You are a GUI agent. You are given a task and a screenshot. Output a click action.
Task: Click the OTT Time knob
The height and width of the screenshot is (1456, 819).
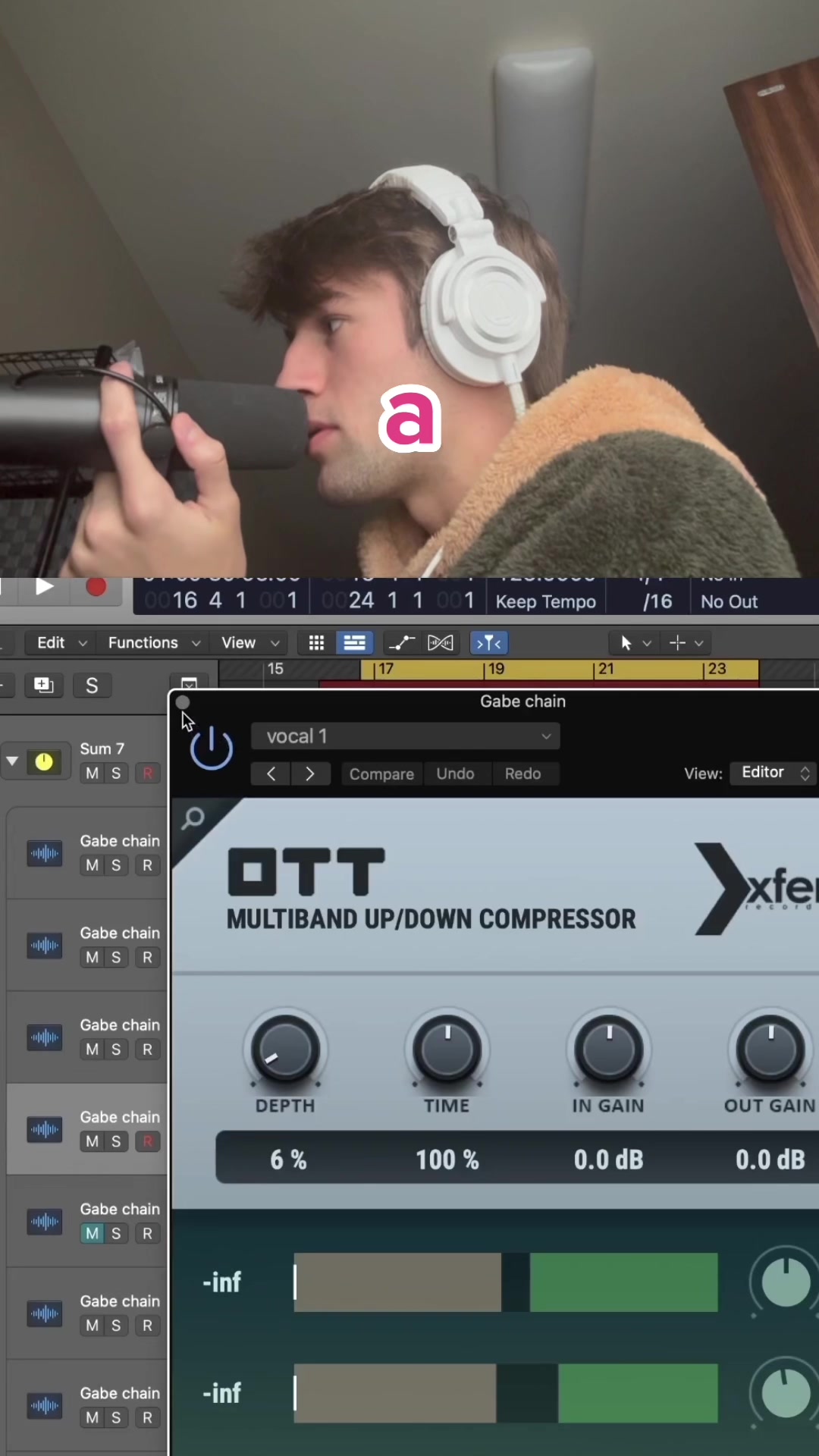tap(447, 1050)
